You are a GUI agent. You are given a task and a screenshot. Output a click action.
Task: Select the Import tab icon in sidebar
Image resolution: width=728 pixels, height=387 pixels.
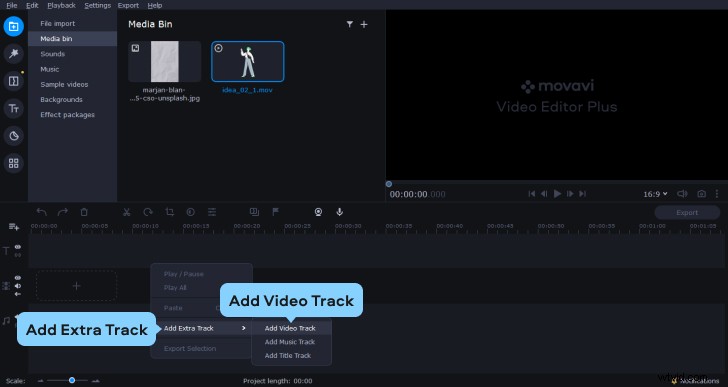(13, 26)
